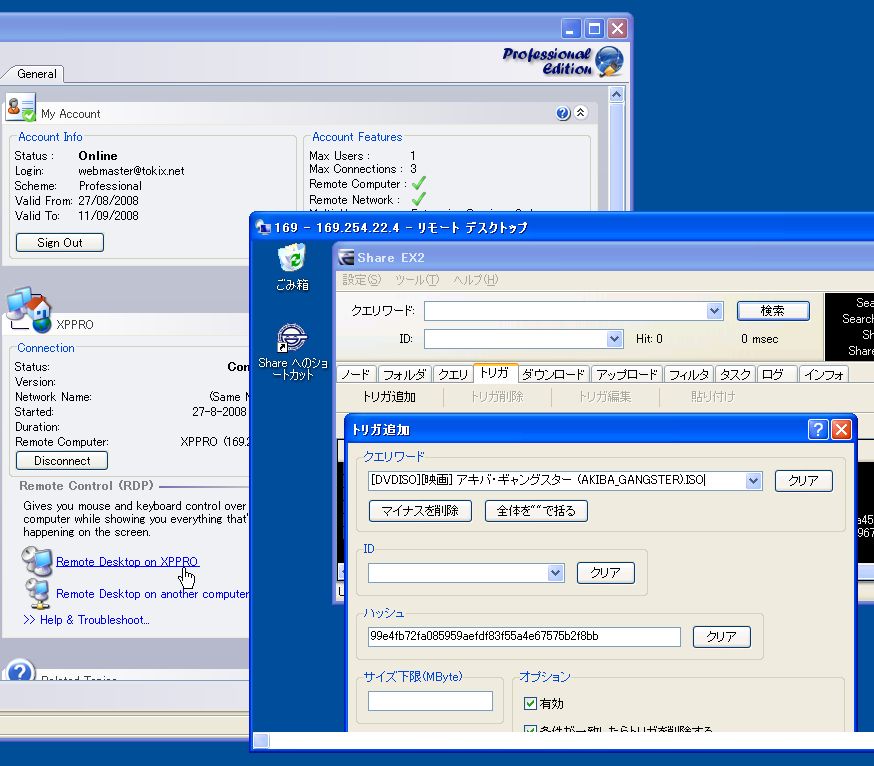This screenshot has height=766, width=874.
Task: Toggle the 有効 checkbox
Action: tap(530, 704)
